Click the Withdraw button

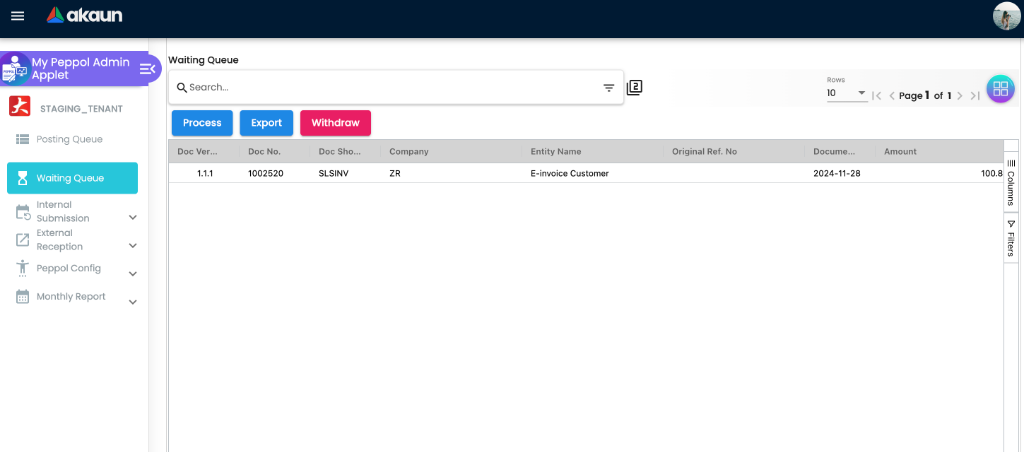click(335, 123)
